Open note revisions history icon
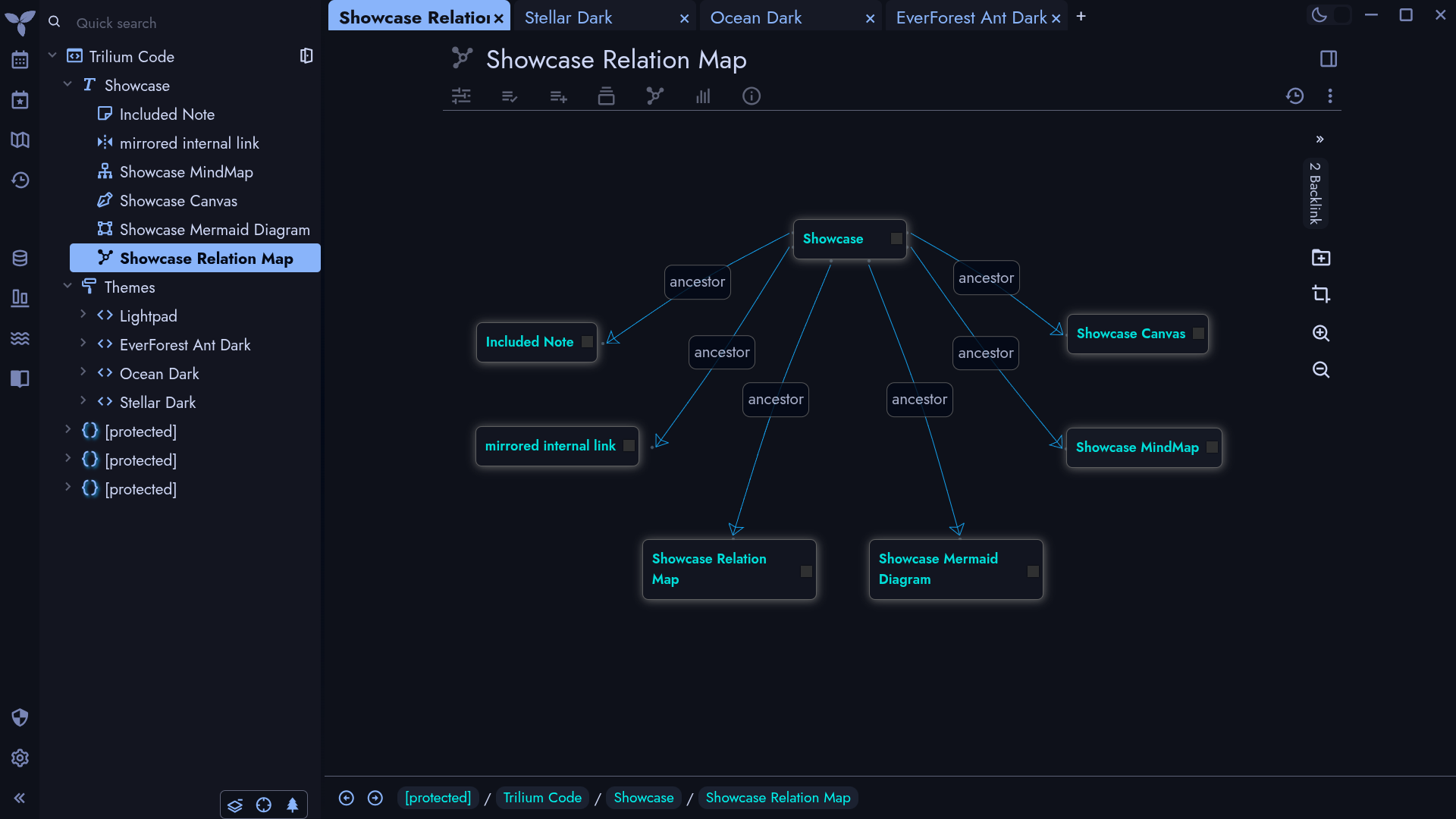Screen dimensions: 1456x819 [x=1295, y=96]
